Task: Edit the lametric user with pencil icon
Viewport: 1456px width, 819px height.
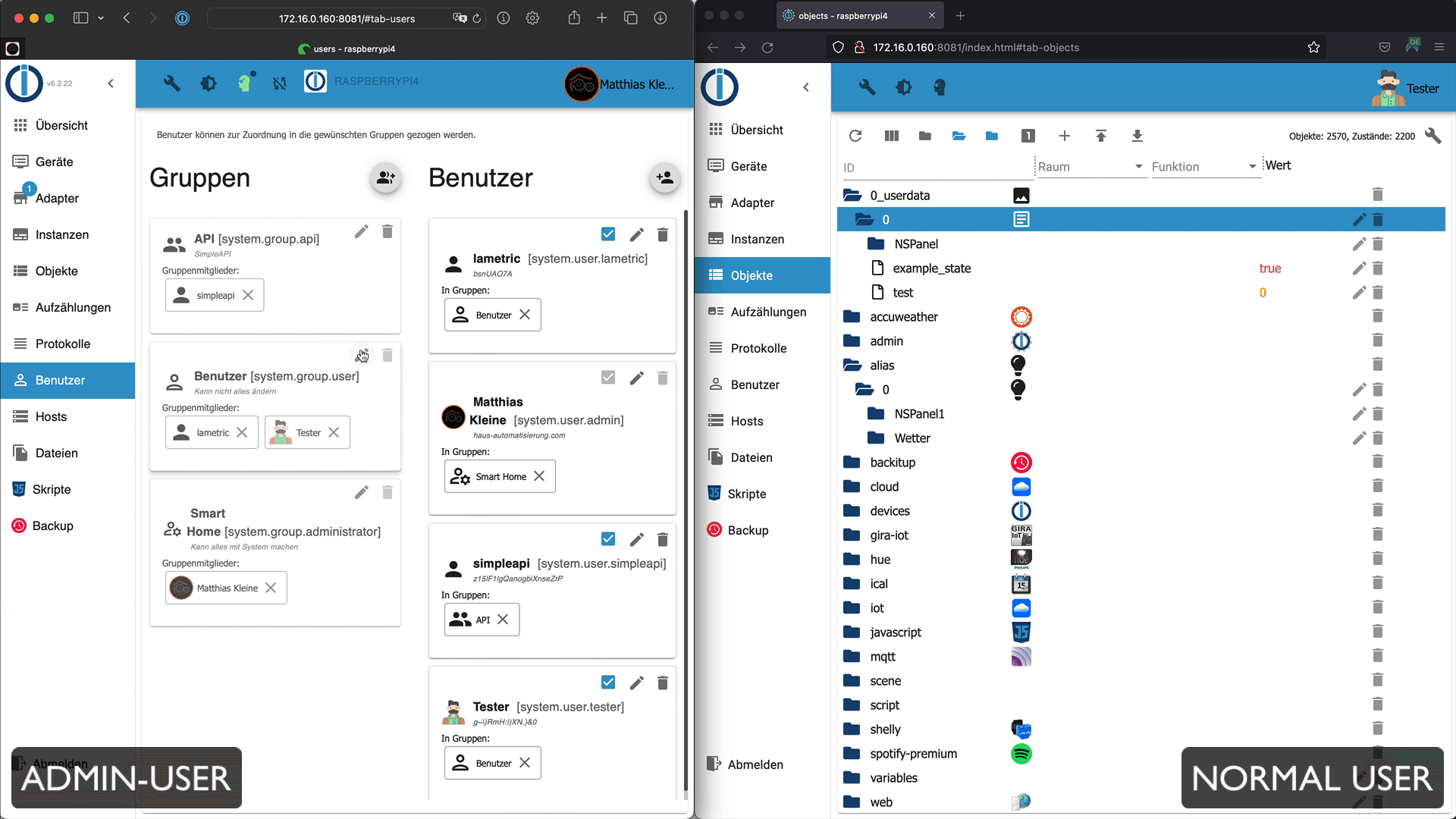Action: click(636, 234)
